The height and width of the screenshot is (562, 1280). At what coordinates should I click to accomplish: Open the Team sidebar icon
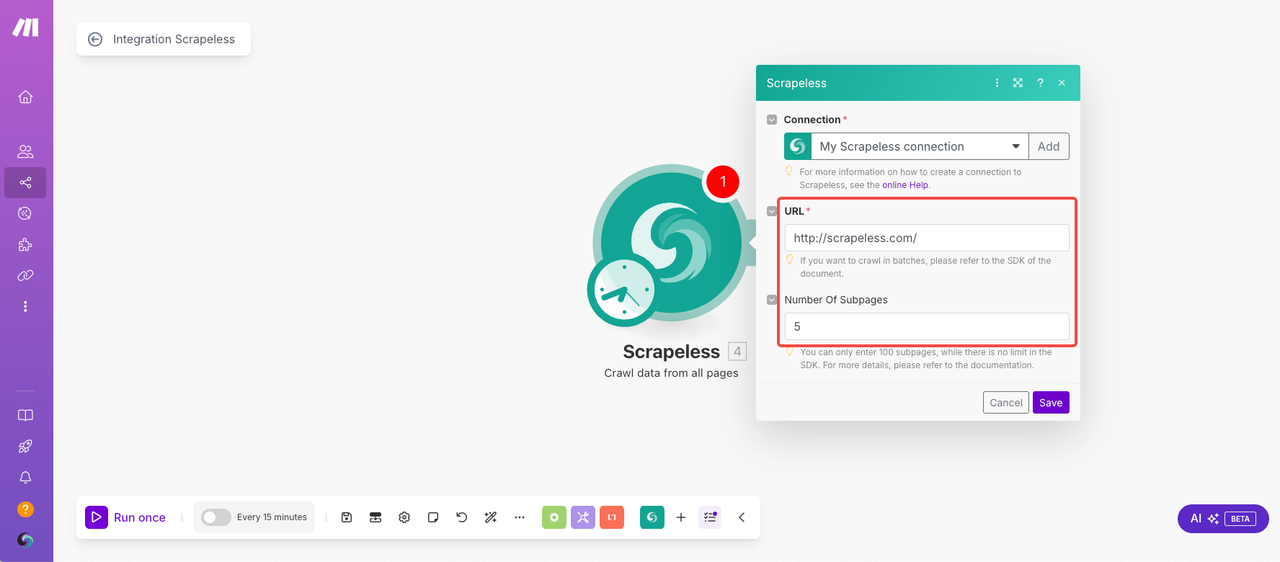(x=25, y=152)
